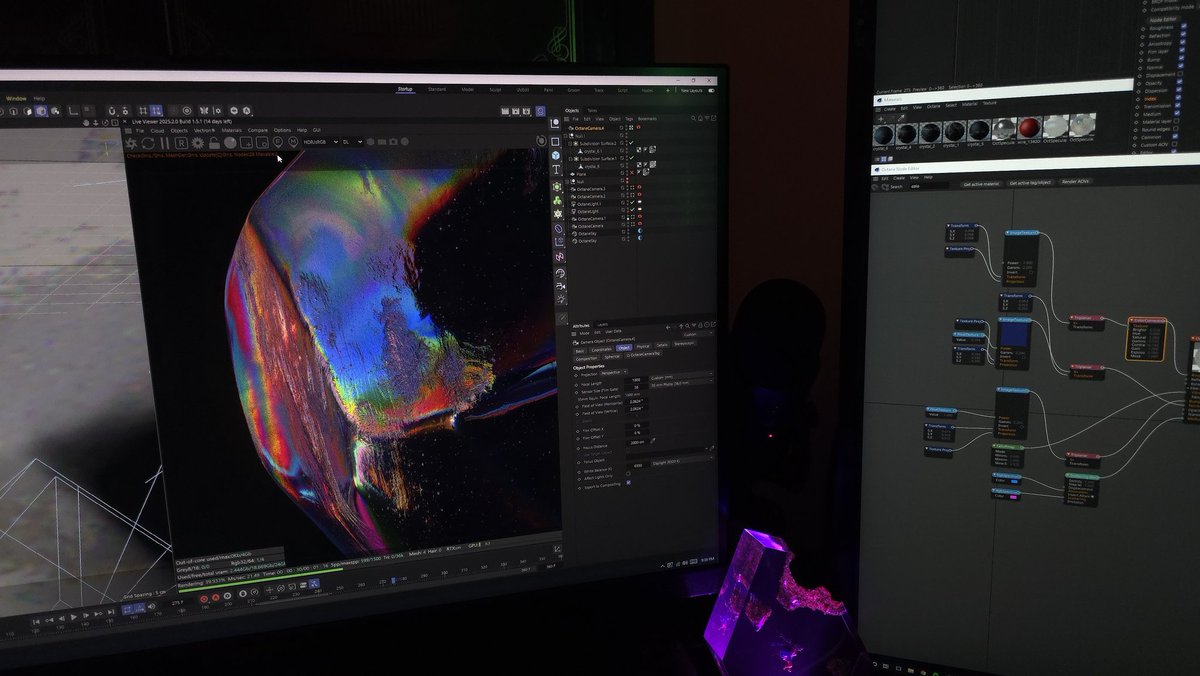Click the hamburger menu icon in Live Viewer
The height and width of the screenshot is (676, 1200).
coord(128,131)
